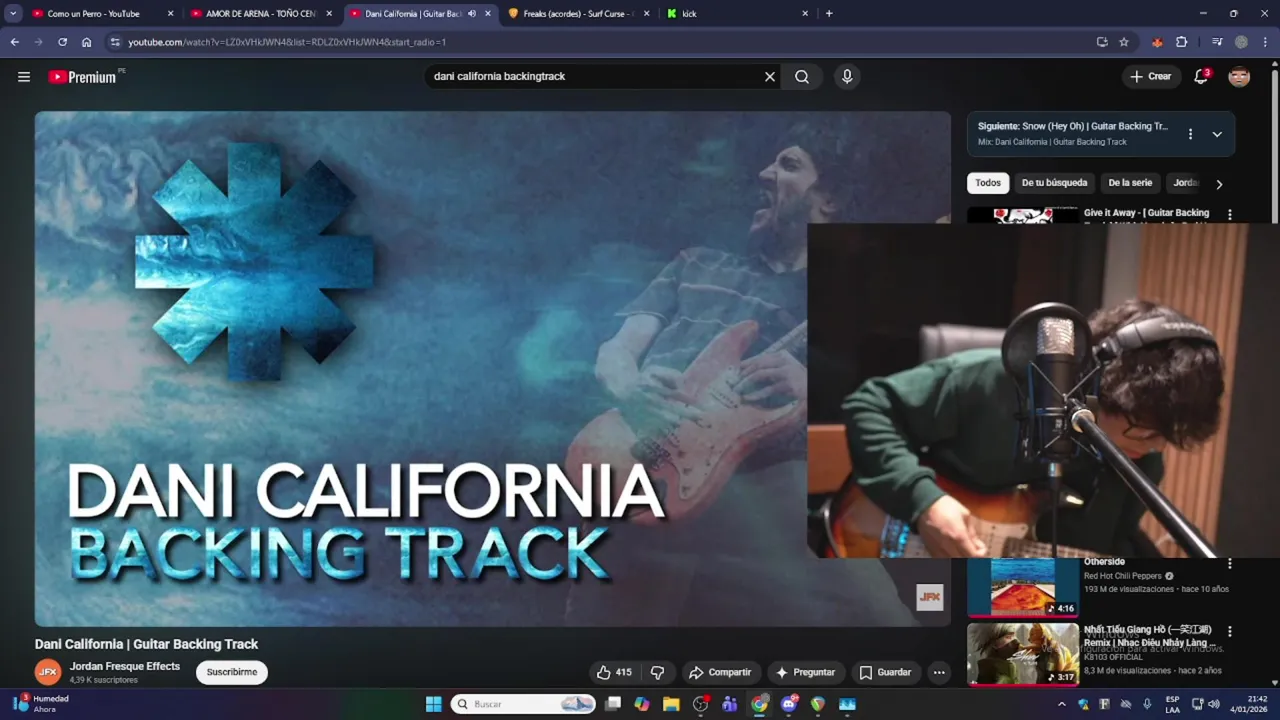1280x720 pixels.
Task: Open the Otherside video thumbnail
Action: 1023,587
